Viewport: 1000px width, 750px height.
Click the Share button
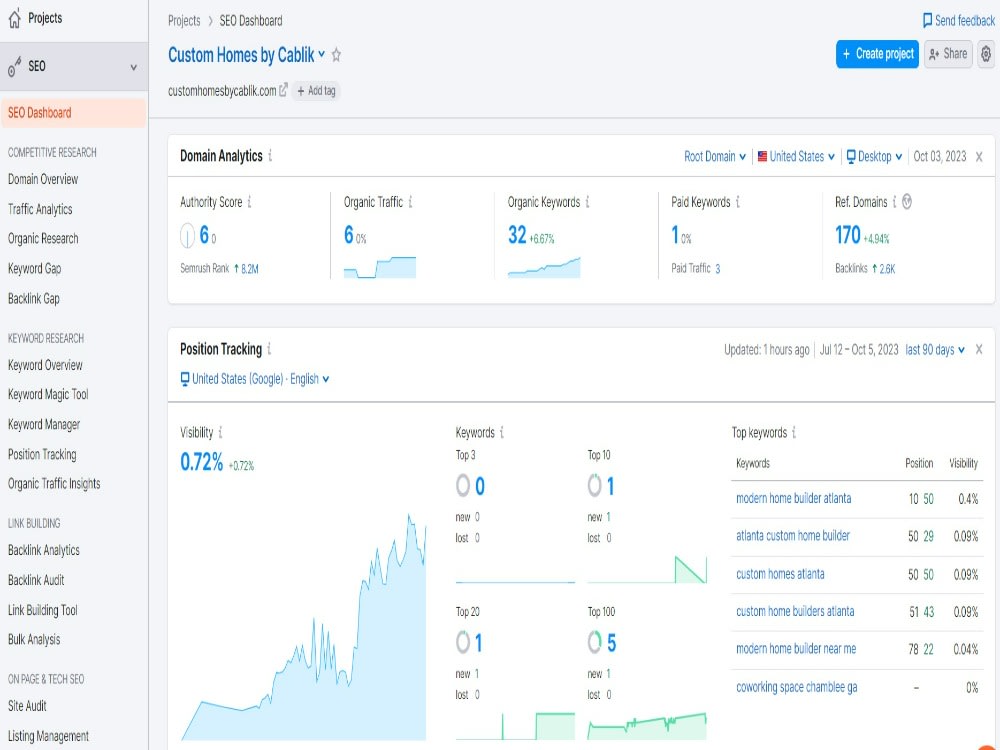948,54
